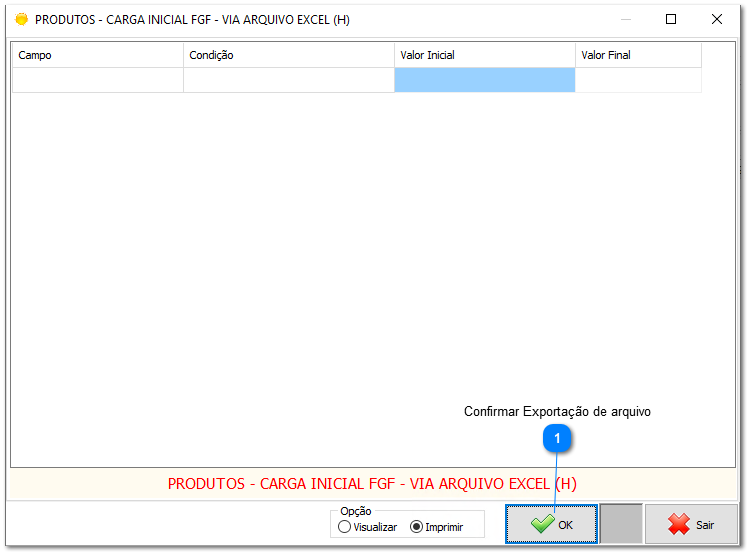Click the Campo column header
750x555 pixels.
pos(98,55)
